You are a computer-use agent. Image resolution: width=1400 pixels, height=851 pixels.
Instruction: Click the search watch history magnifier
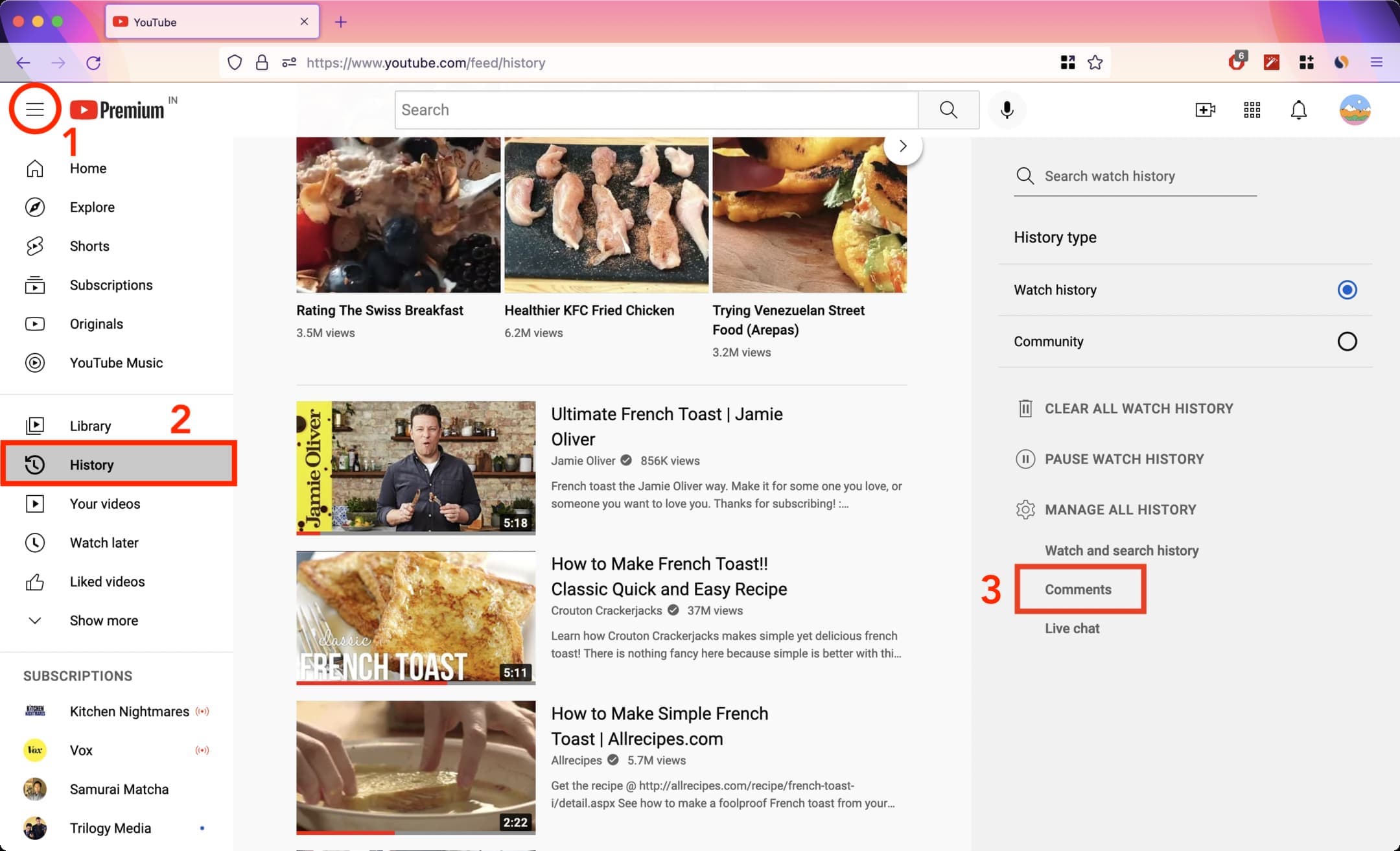[1025, 176]
